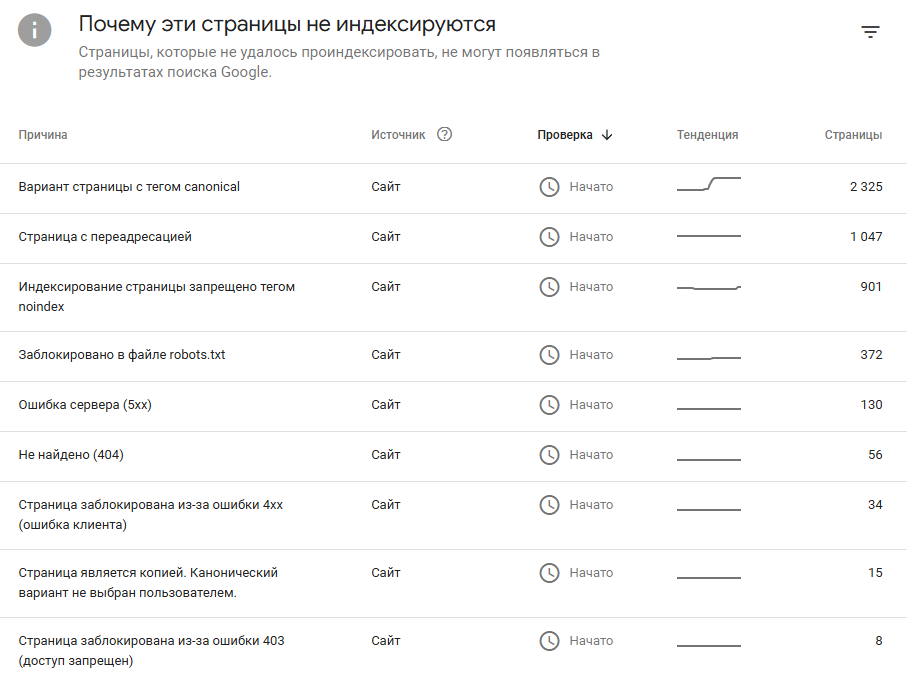Click the gray info circle icon
907x673 pixels.
[x=35, y=30]
